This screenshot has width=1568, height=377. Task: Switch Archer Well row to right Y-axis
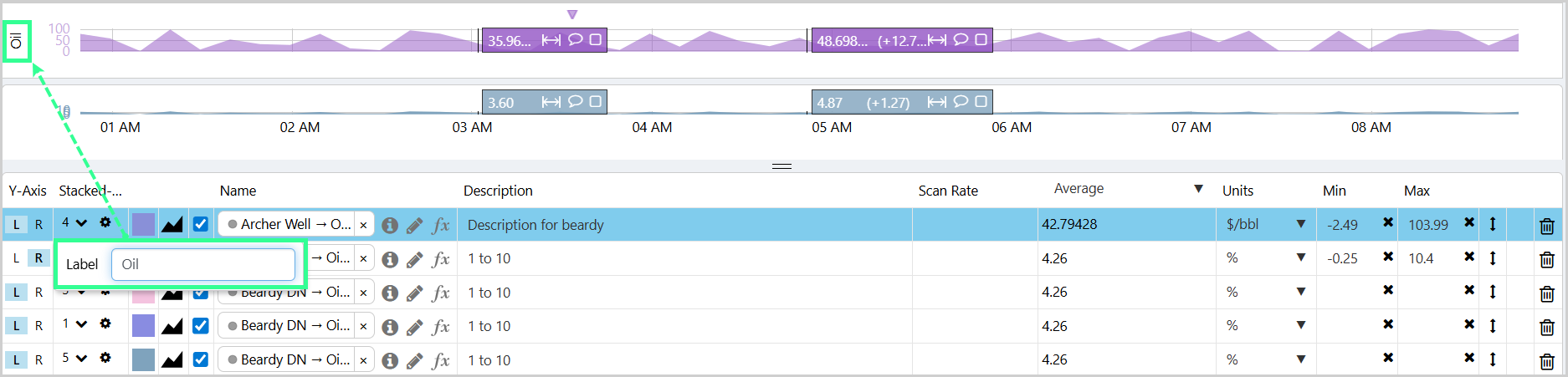pyautogui.click(x=38, y=225)
